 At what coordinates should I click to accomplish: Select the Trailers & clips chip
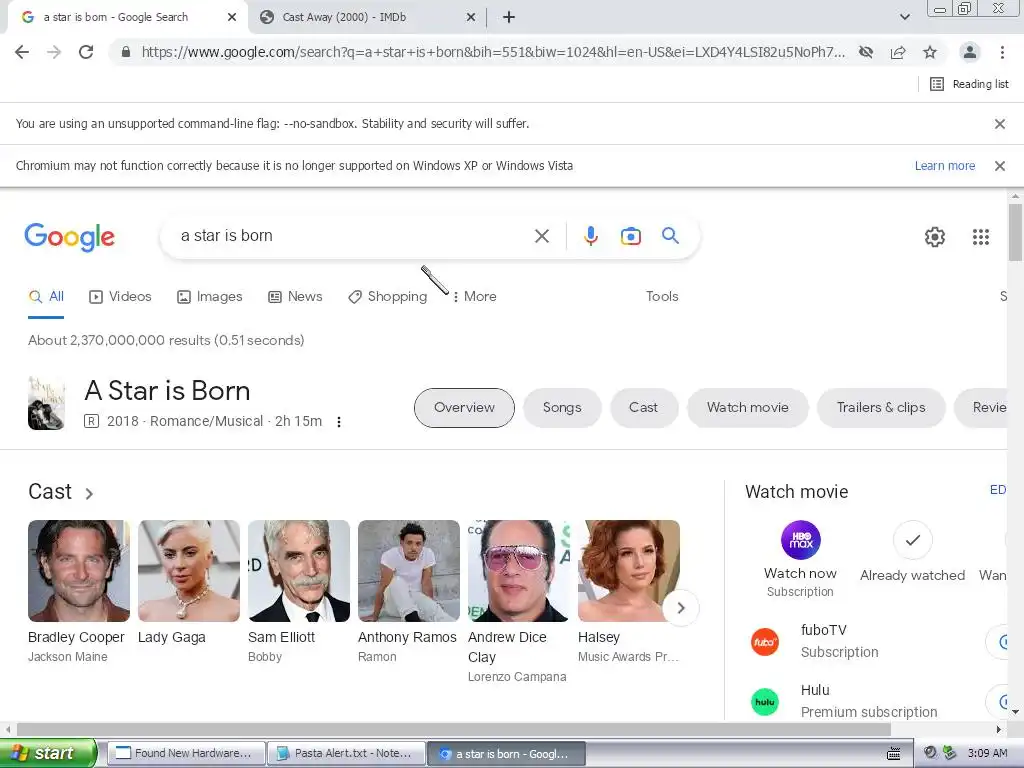[881, 408]
